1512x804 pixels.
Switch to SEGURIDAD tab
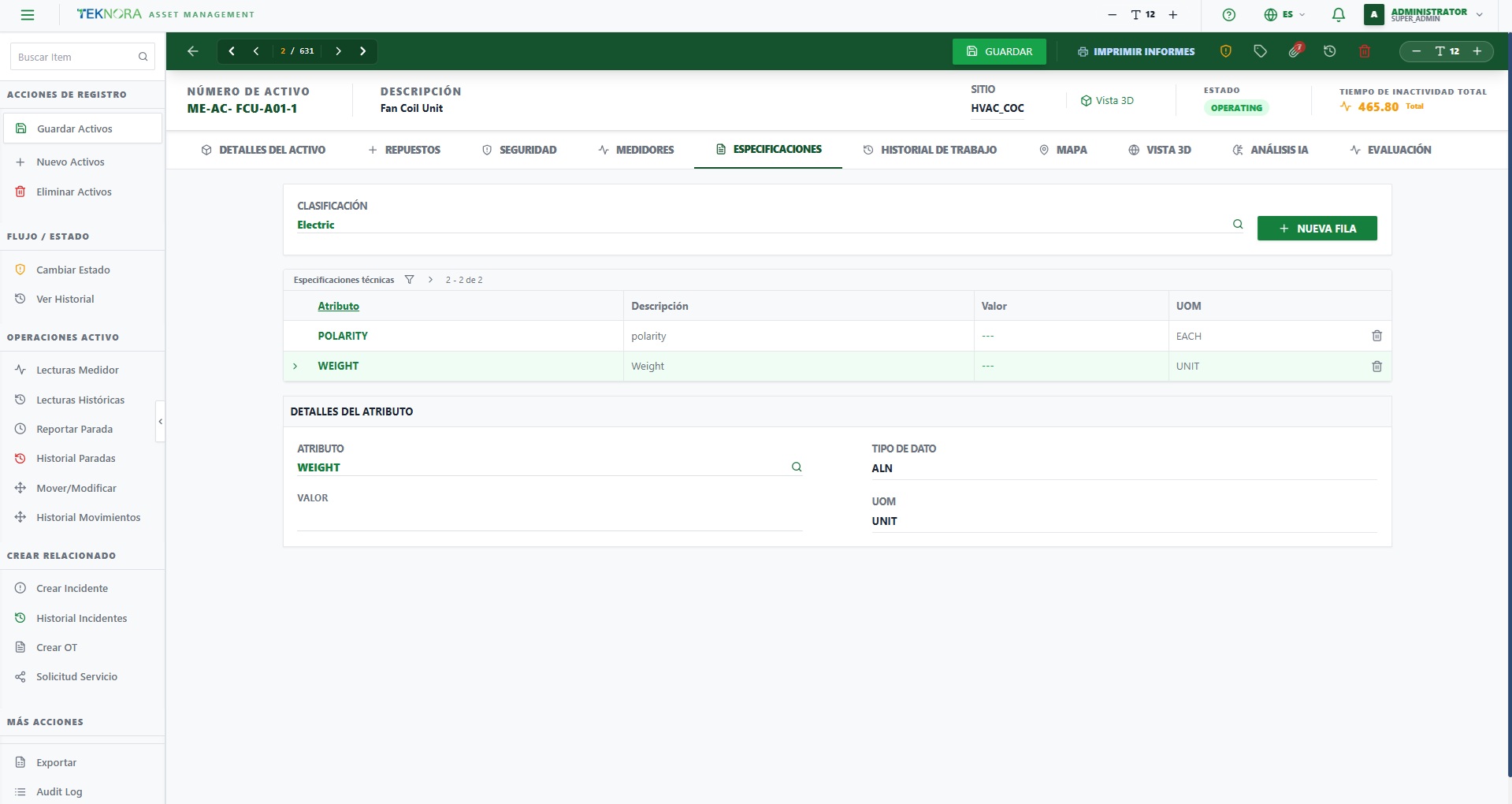(x=519, y=150)
